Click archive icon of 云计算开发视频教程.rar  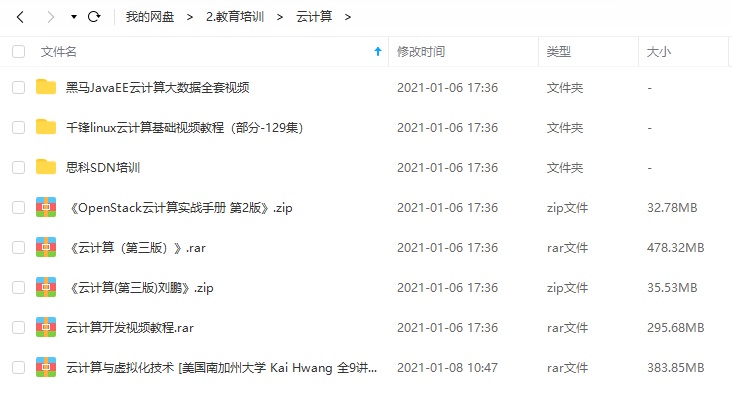pyautogui.click(x=46, y=327)
